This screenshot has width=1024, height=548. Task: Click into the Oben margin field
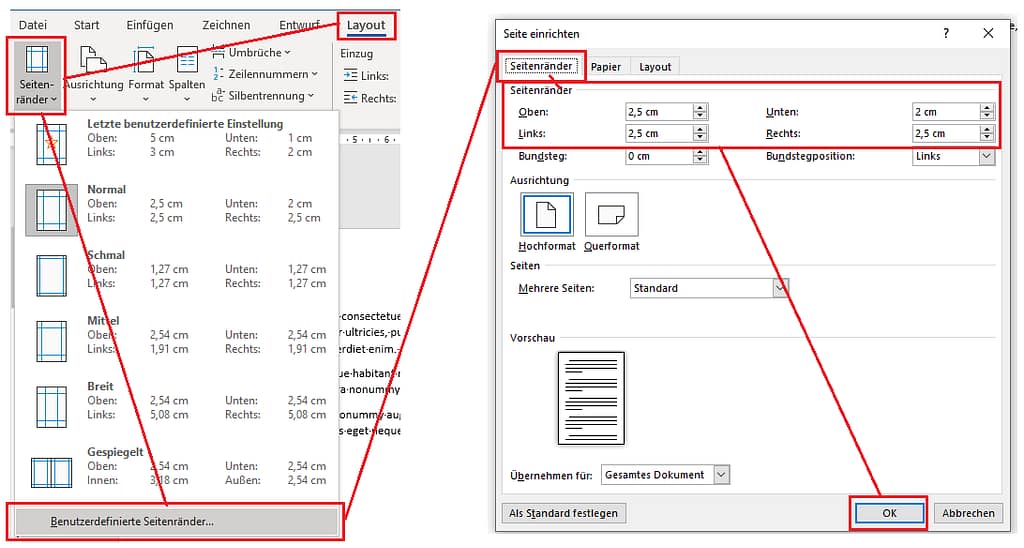coord(658,112)
